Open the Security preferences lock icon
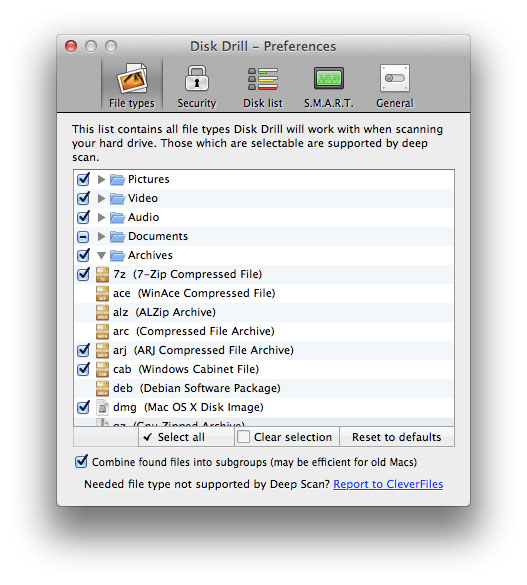527x585 pixels. 197,78
